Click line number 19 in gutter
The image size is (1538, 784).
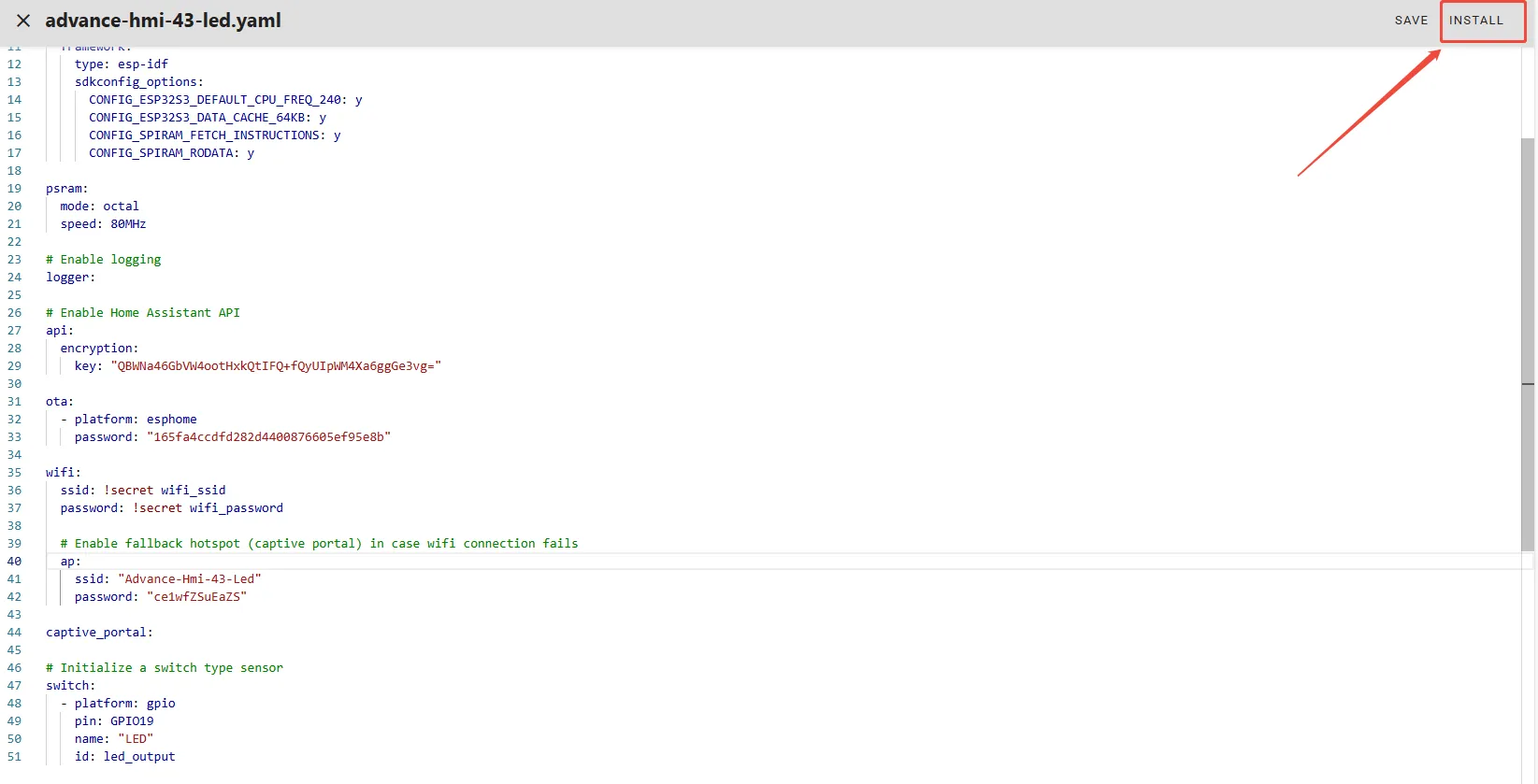[x=14, y=189]
